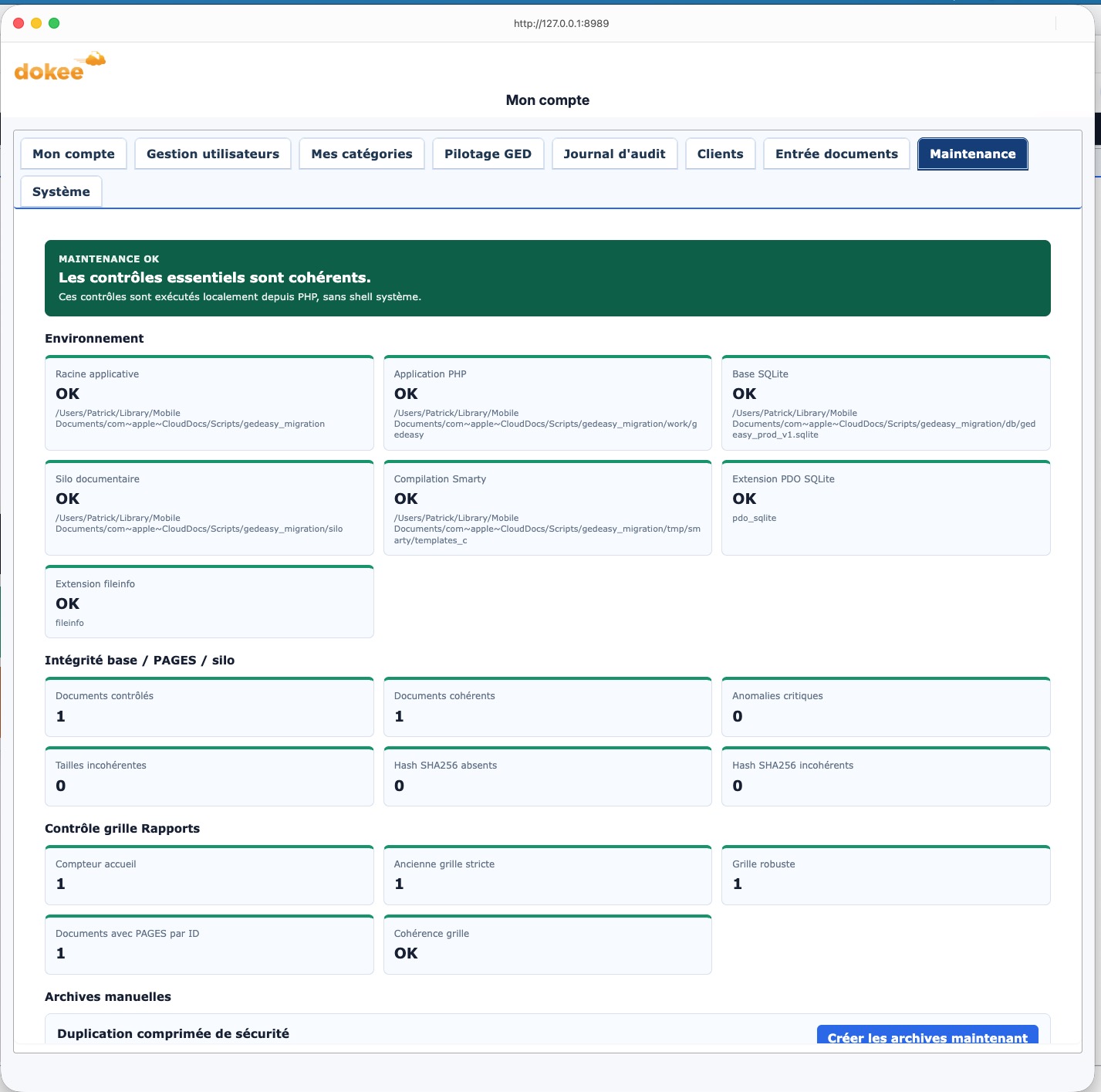Click the Silo documentaire card label
Screen dimensions: 1101x1092
tap(97, 478)
